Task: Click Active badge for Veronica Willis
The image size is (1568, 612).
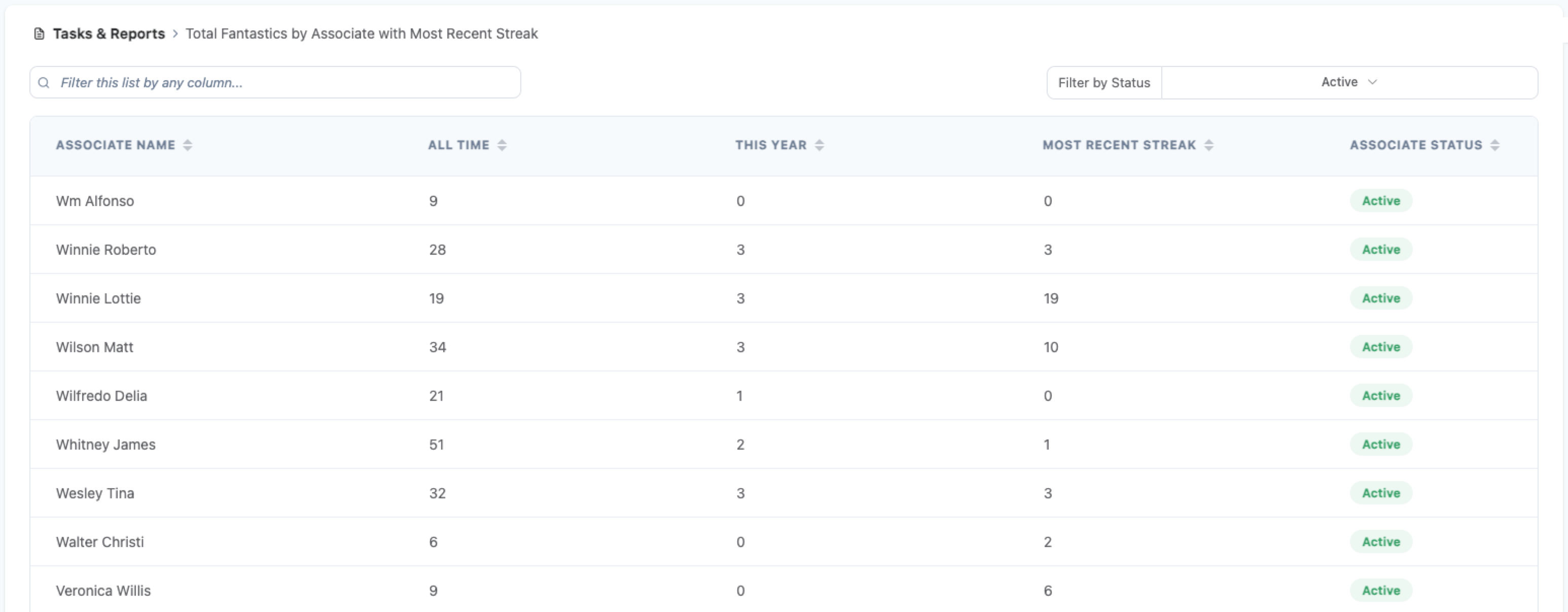Action: pyautogui.click(x=1380, y=591)
